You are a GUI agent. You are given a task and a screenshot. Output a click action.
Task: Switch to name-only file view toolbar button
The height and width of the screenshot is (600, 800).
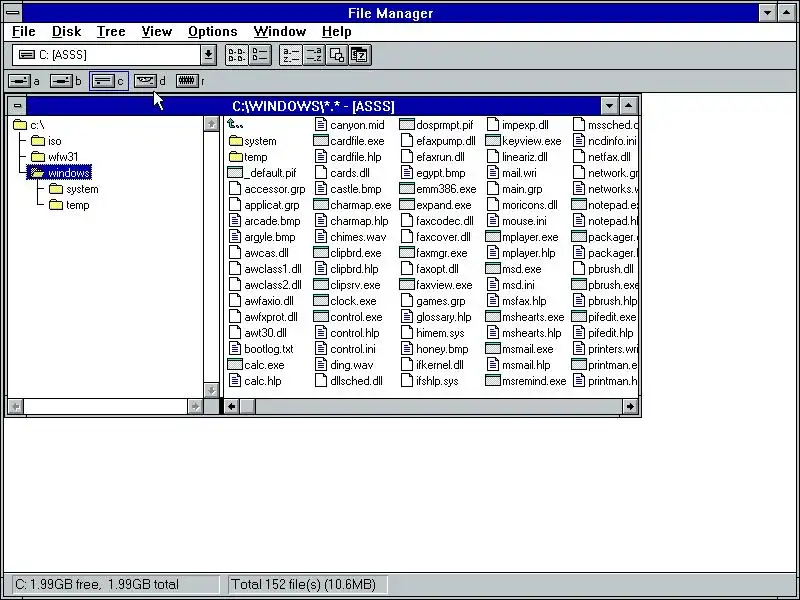coord(236,55)
